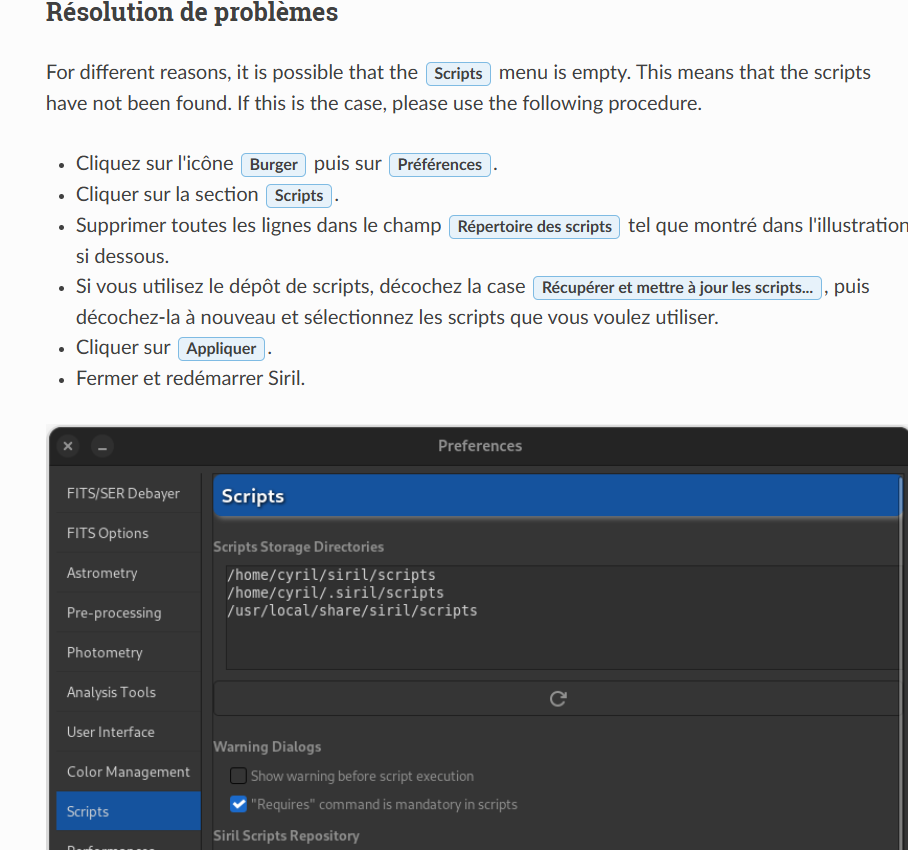Select Scripts section in sidebar

tap(88, 811)
